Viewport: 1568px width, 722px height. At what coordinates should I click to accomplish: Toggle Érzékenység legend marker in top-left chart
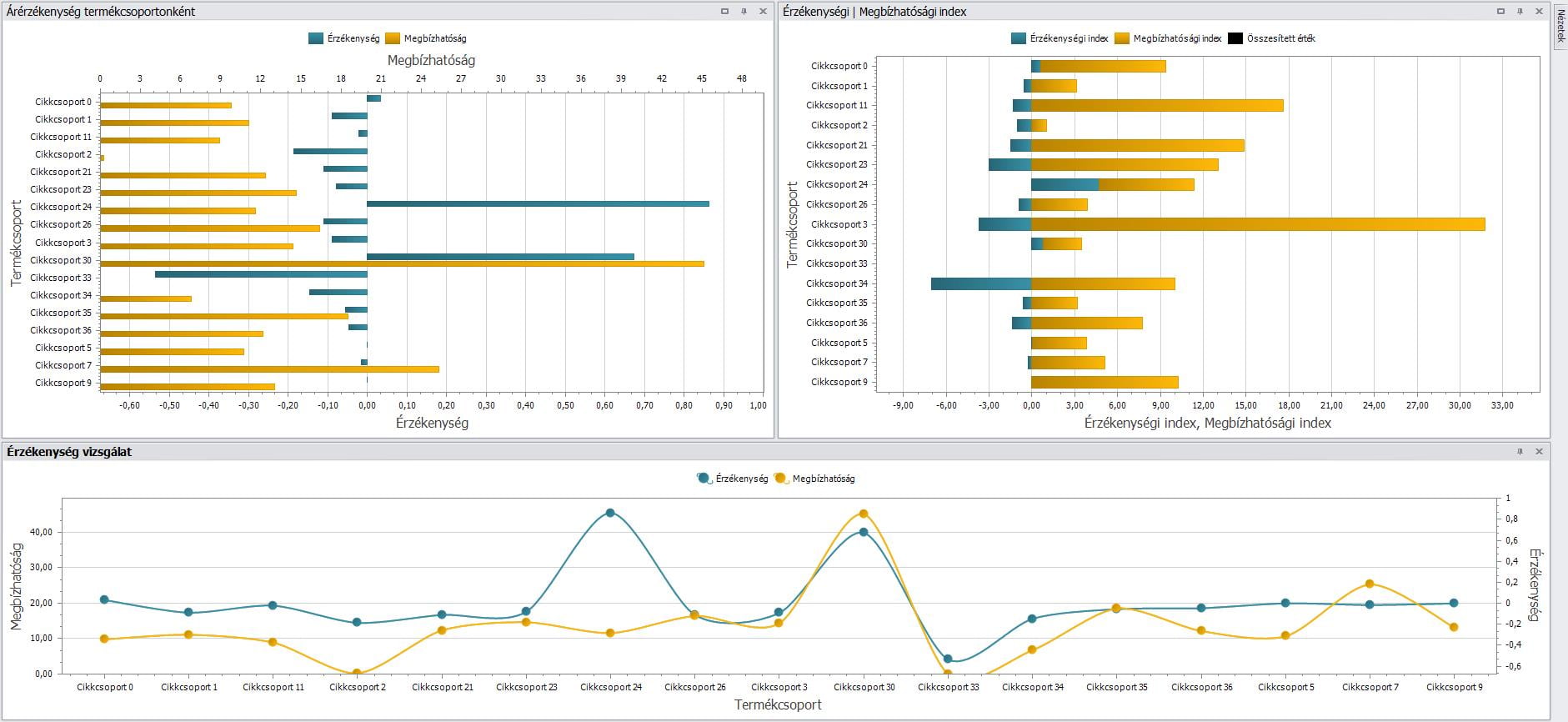pos(315,38)
